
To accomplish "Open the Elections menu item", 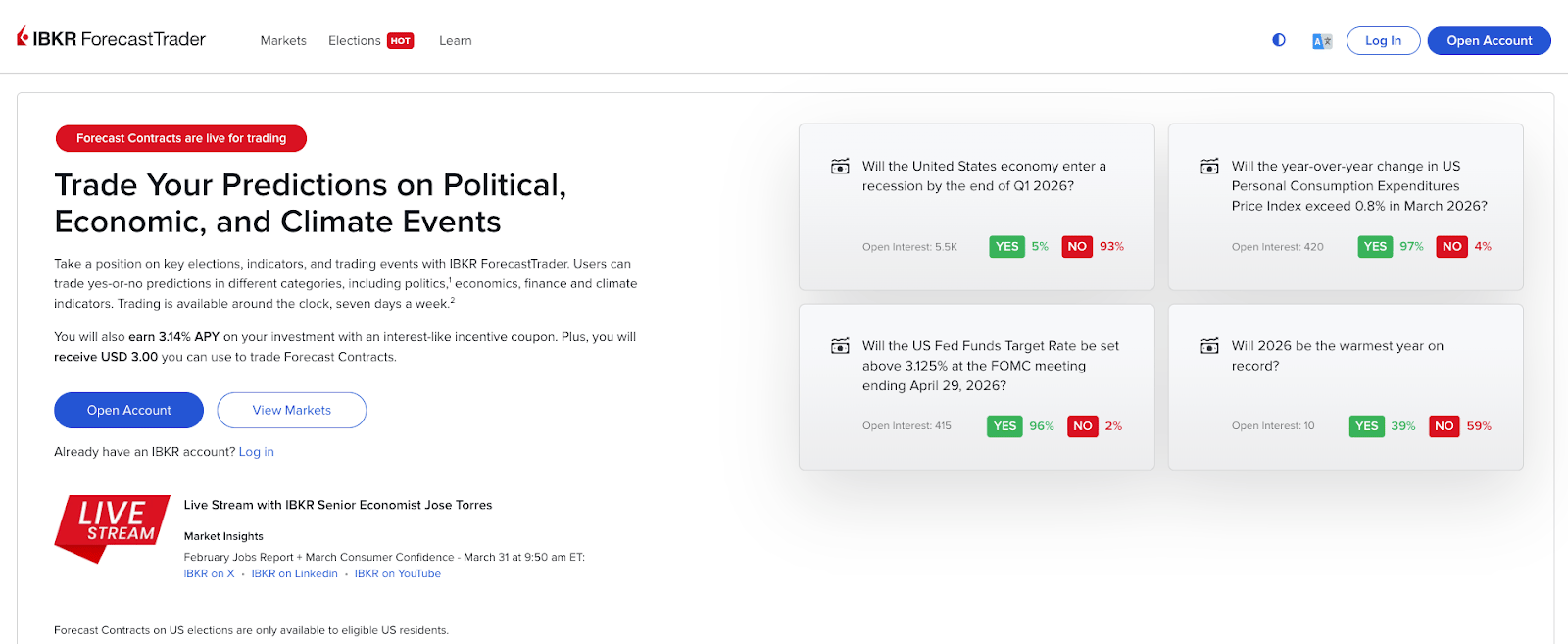I will tap(355, 41).
